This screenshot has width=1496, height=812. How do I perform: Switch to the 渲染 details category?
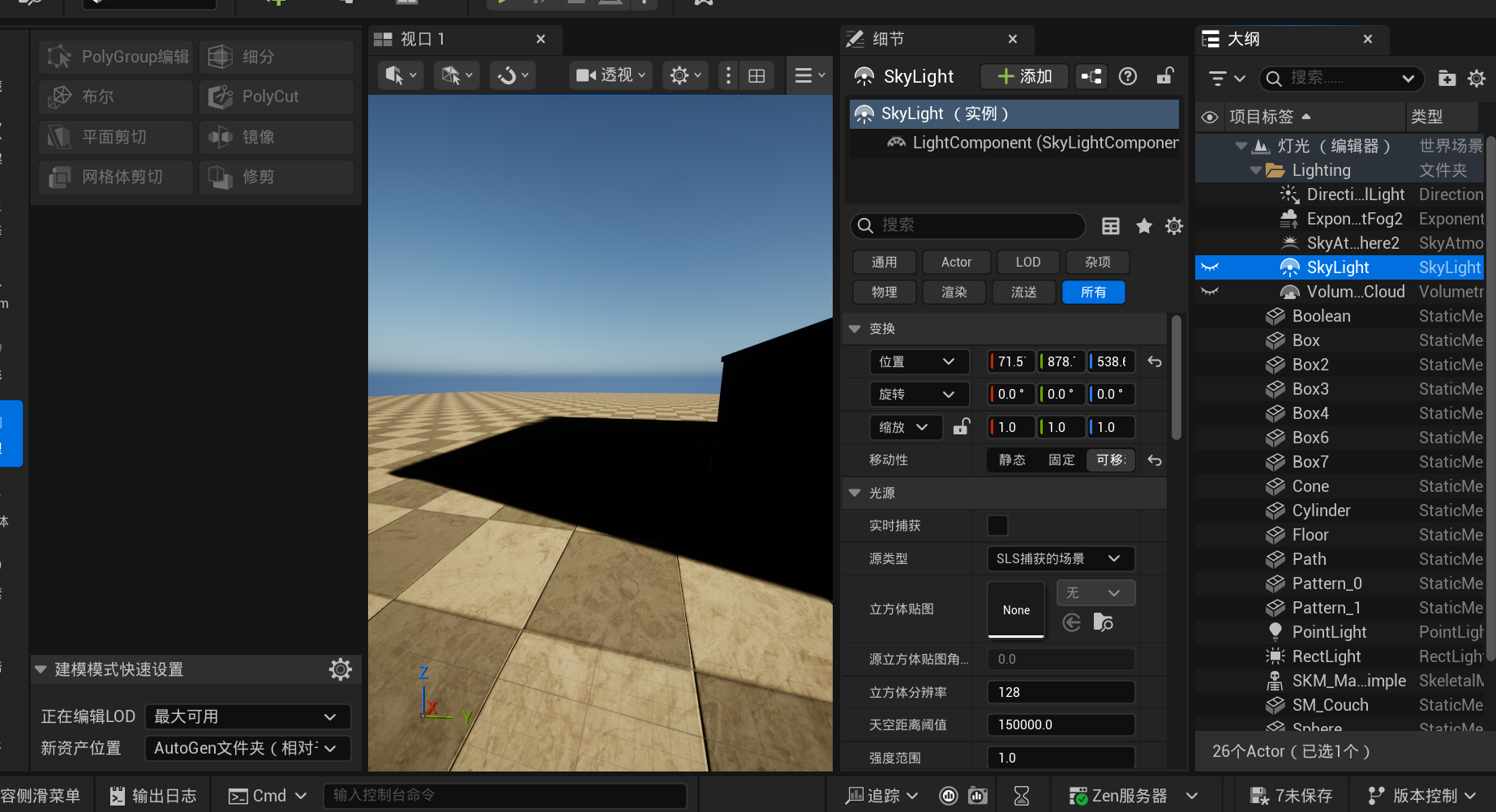coord(954,292)
